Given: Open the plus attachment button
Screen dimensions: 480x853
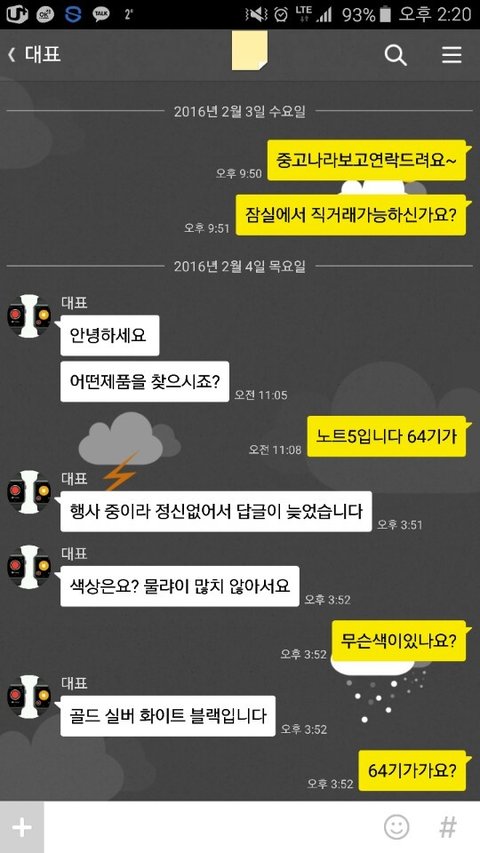Looking at the screenshot, I should (x=22, y=827).
